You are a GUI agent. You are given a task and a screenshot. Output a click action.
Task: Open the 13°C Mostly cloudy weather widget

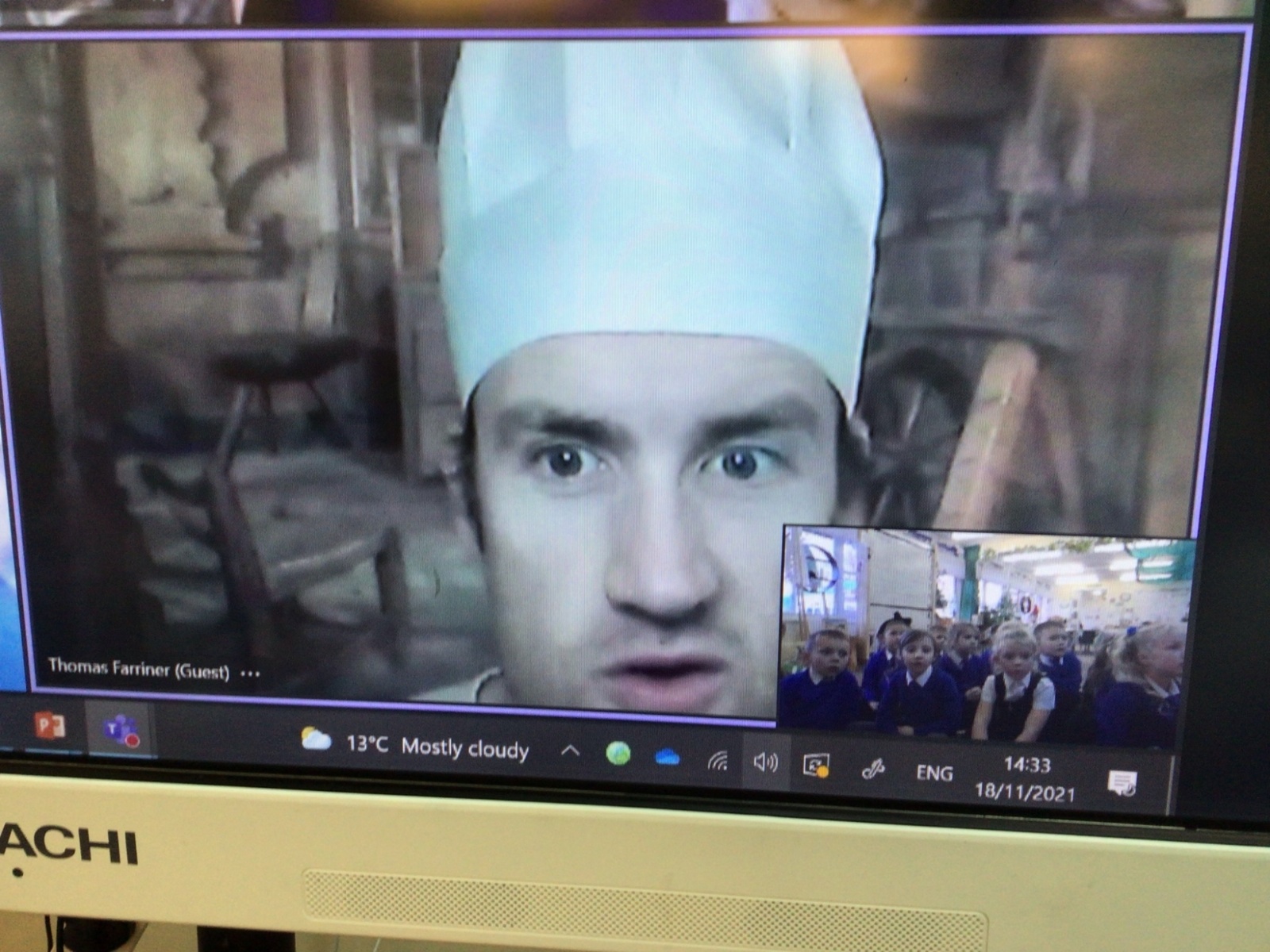[x=414, y=745]
